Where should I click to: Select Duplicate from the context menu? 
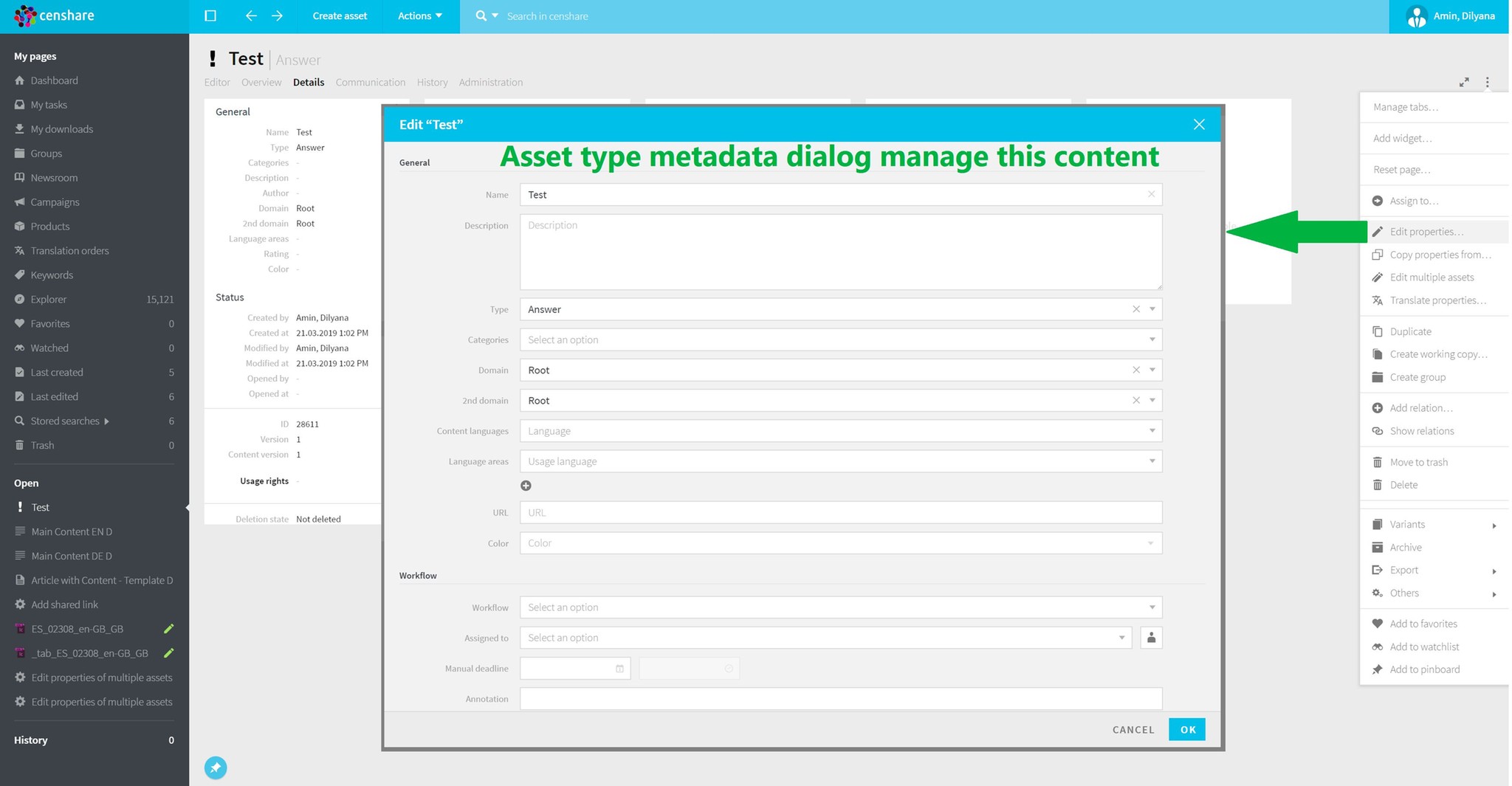click(1410, 331)
